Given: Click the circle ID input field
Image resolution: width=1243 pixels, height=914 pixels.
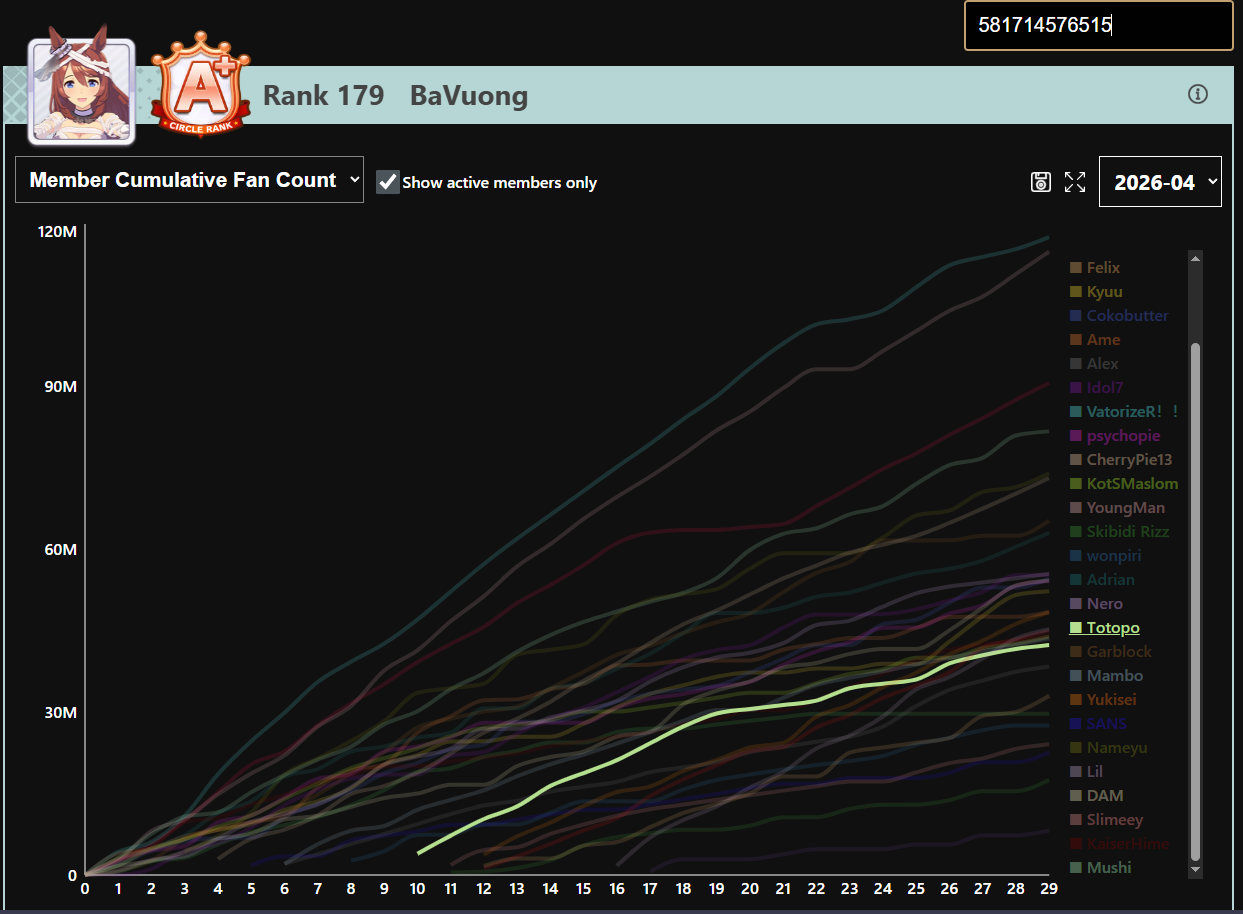Looking at the screenshot, I should pyautogui.click(x=1098, y=25).
